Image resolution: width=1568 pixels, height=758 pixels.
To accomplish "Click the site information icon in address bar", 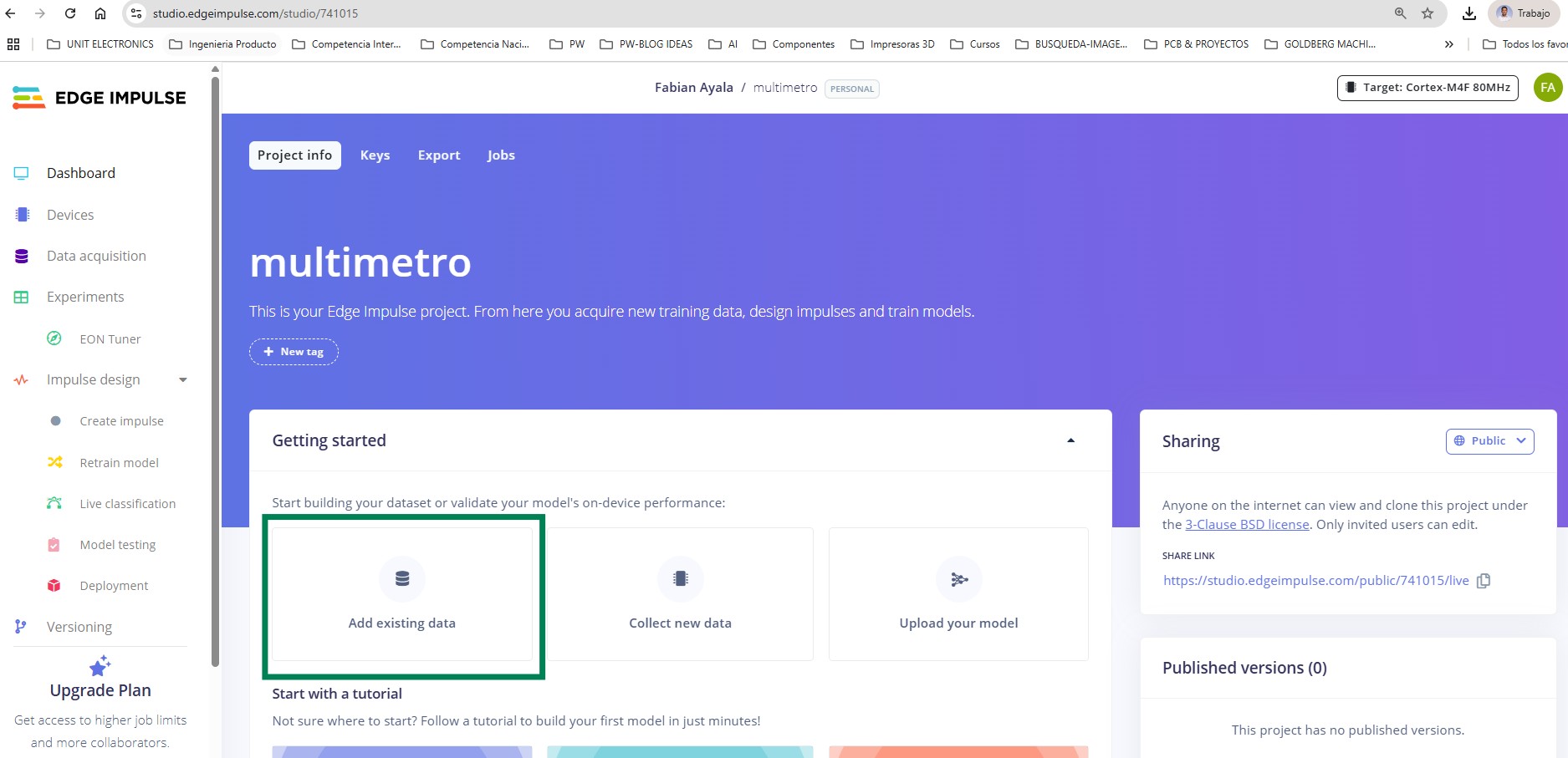I will click(x=136, y=13).
